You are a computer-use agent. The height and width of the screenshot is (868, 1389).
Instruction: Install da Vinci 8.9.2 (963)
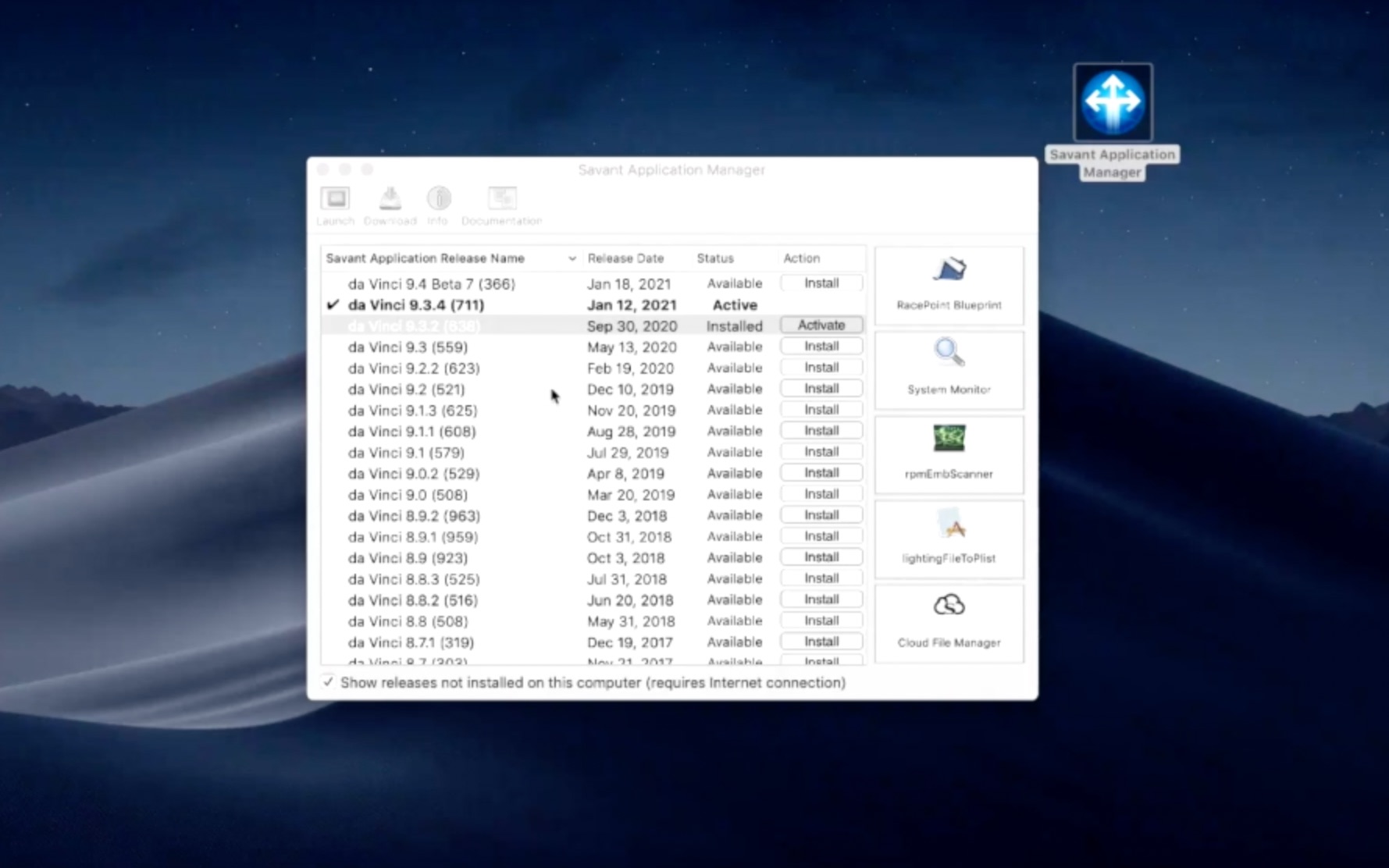coord(821,514)
